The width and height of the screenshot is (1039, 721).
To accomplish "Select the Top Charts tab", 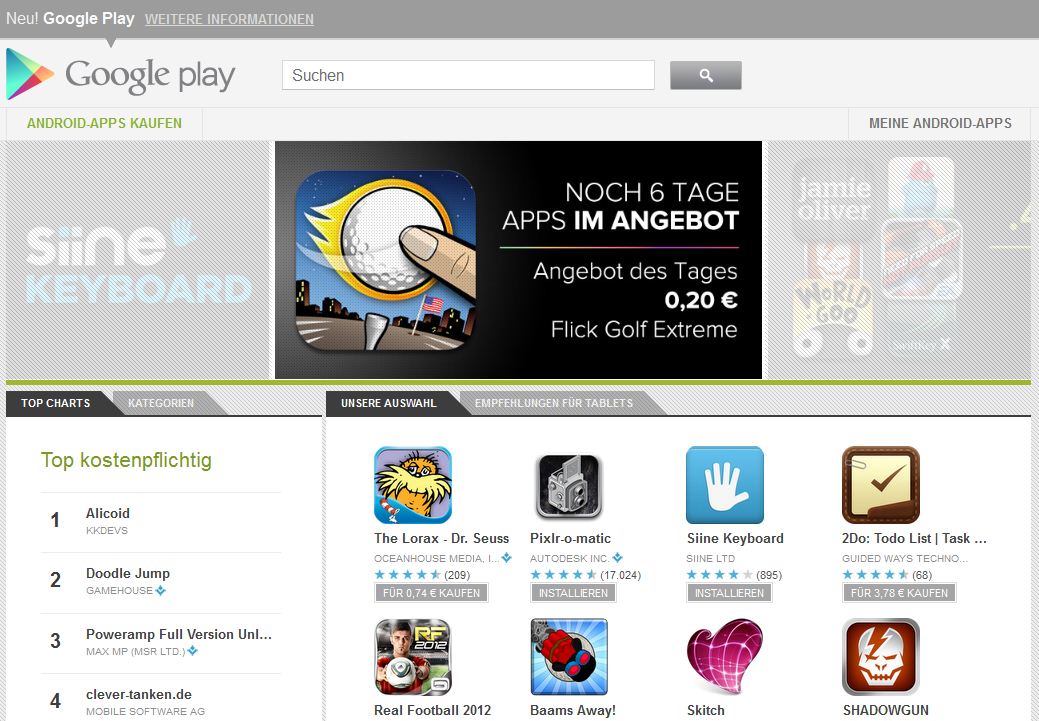I will [56, 403].
